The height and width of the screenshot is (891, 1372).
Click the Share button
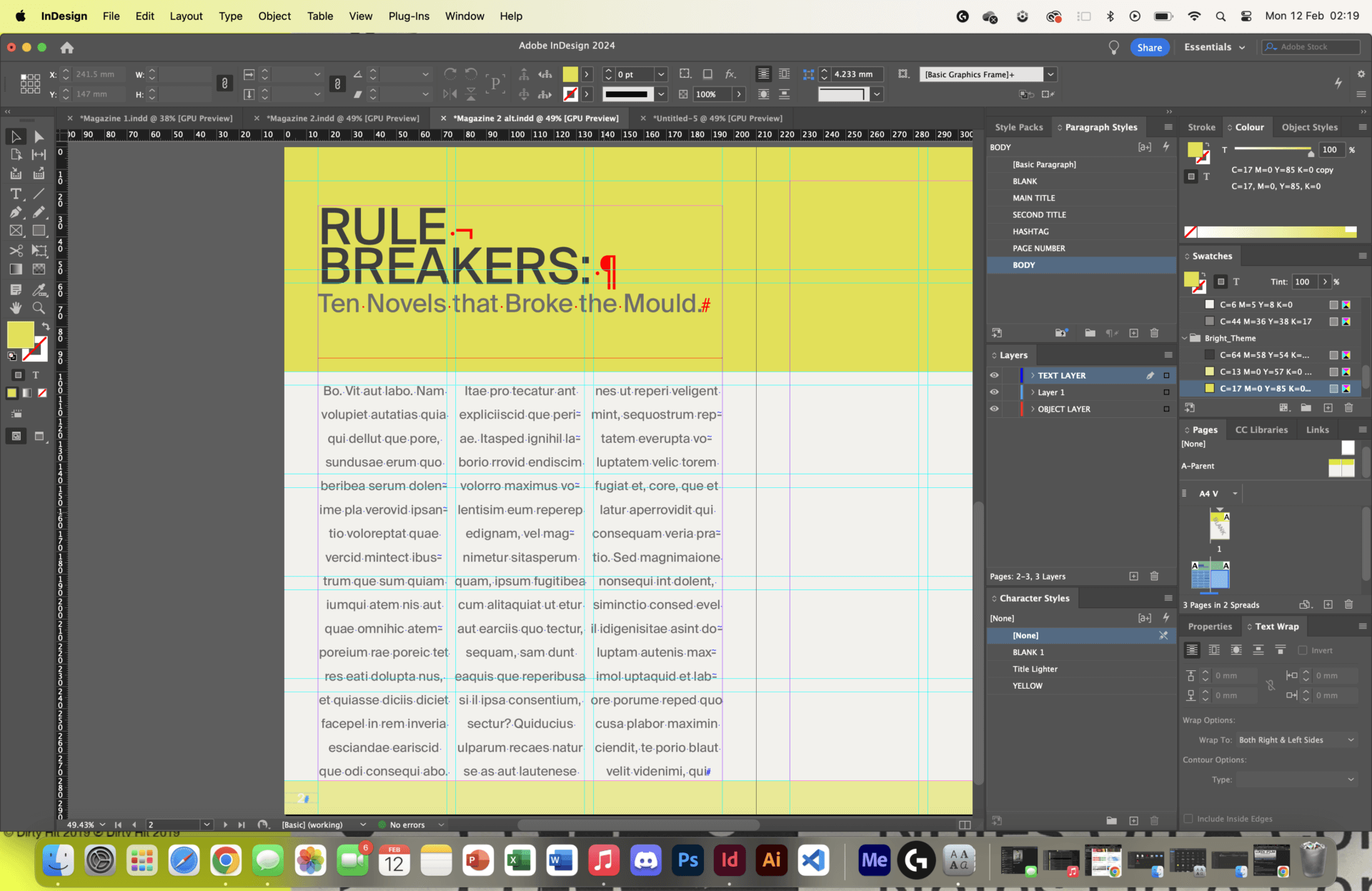[1150, 47]
